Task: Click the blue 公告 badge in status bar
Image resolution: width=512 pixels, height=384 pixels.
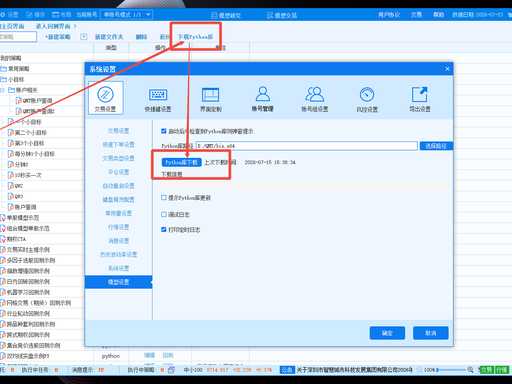Action: 287,370
